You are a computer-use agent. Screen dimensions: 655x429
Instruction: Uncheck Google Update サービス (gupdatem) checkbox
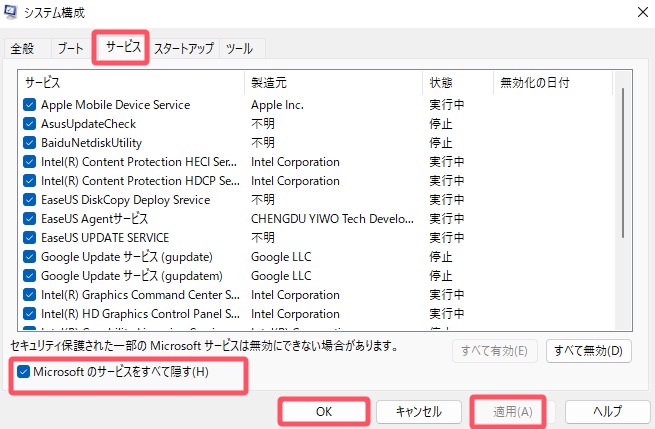click(x=29, y=276)
